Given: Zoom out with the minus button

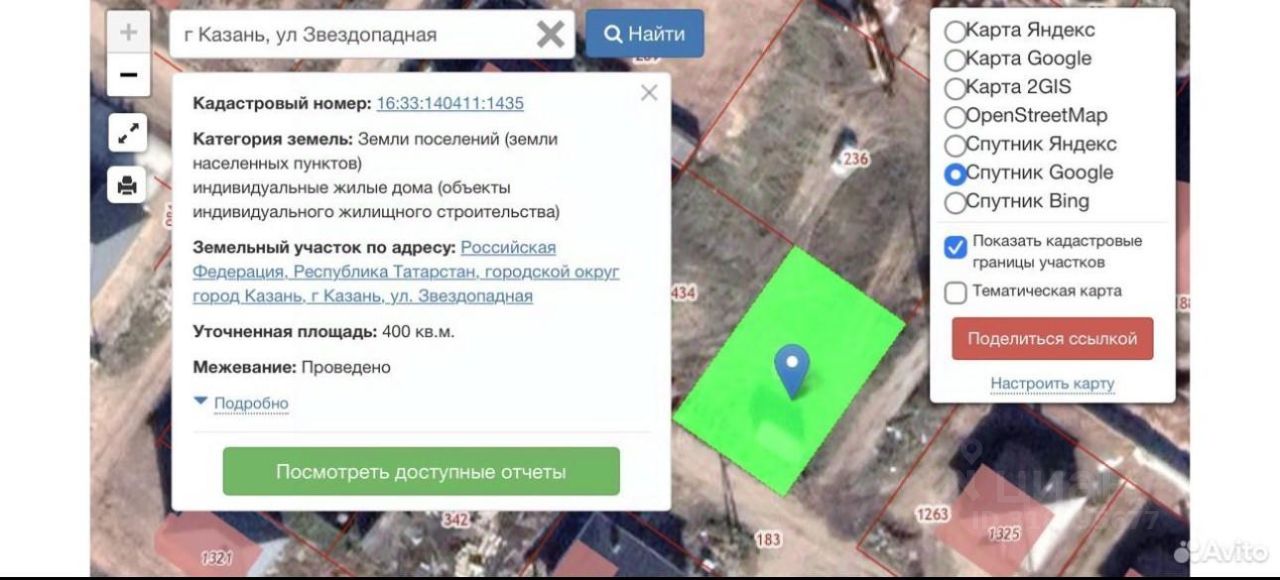Looking at the screenshot, I should pos(128,75).
